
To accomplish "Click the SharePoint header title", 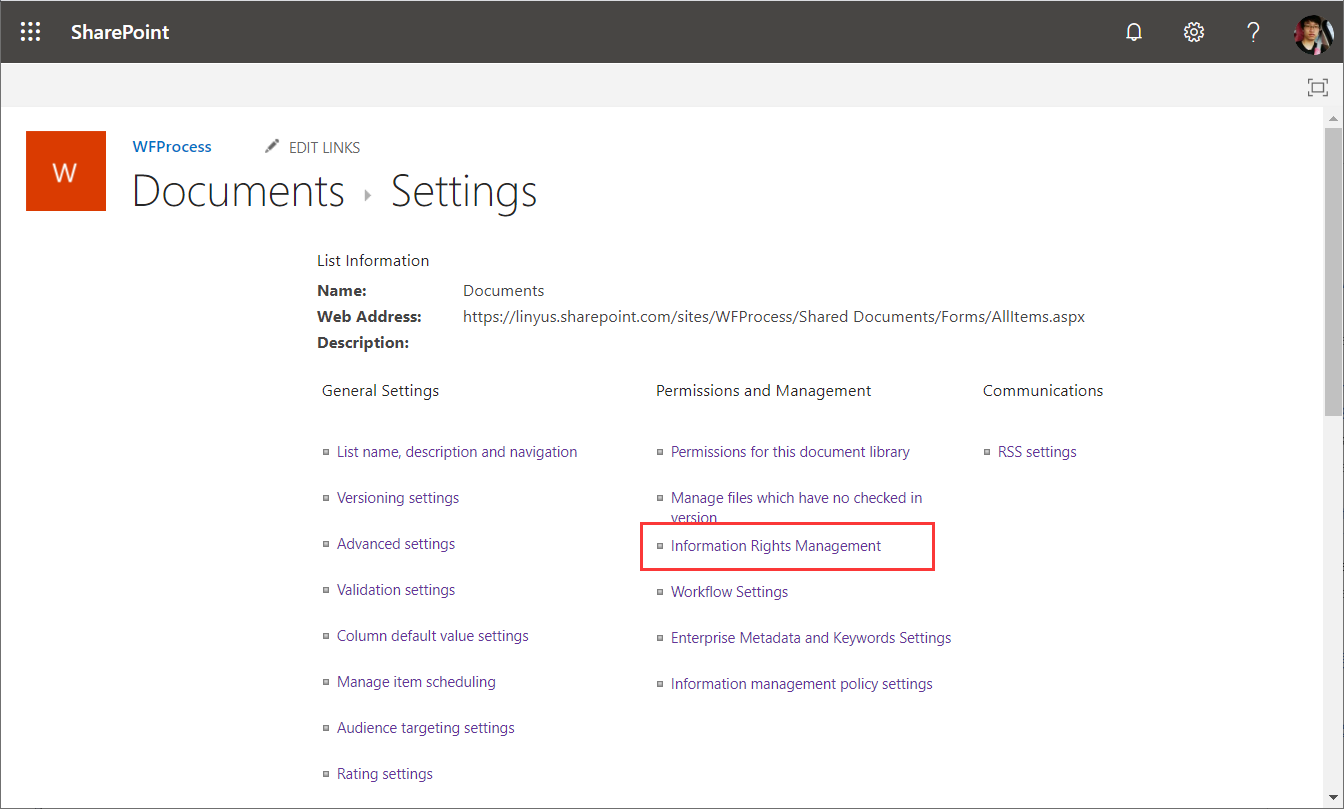I will coord(120,32).
